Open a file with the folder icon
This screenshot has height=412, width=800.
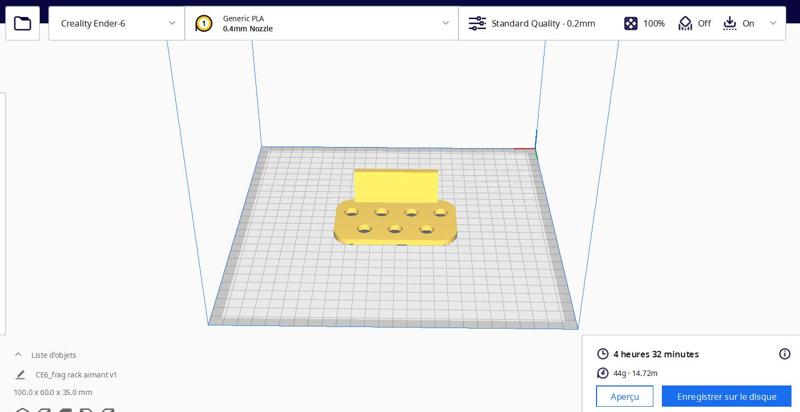coord(22,23)
